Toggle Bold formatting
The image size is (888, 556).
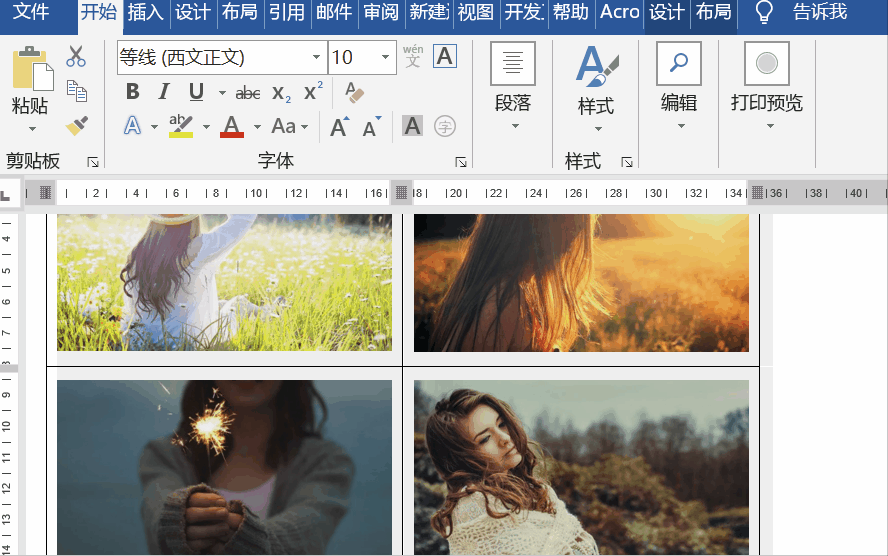click(133, 92)
